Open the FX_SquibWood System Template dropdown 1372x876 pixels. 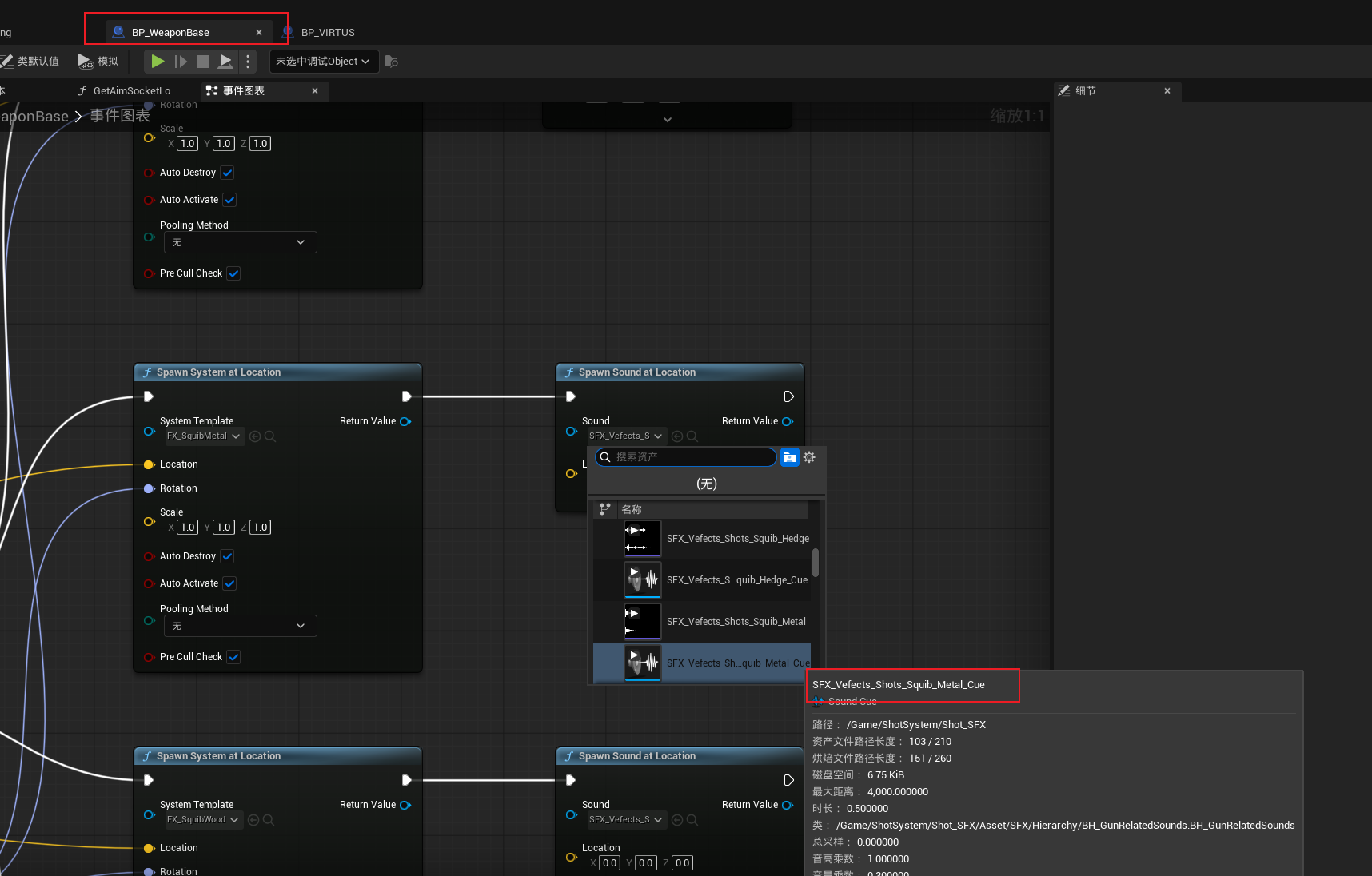[203, 820]
